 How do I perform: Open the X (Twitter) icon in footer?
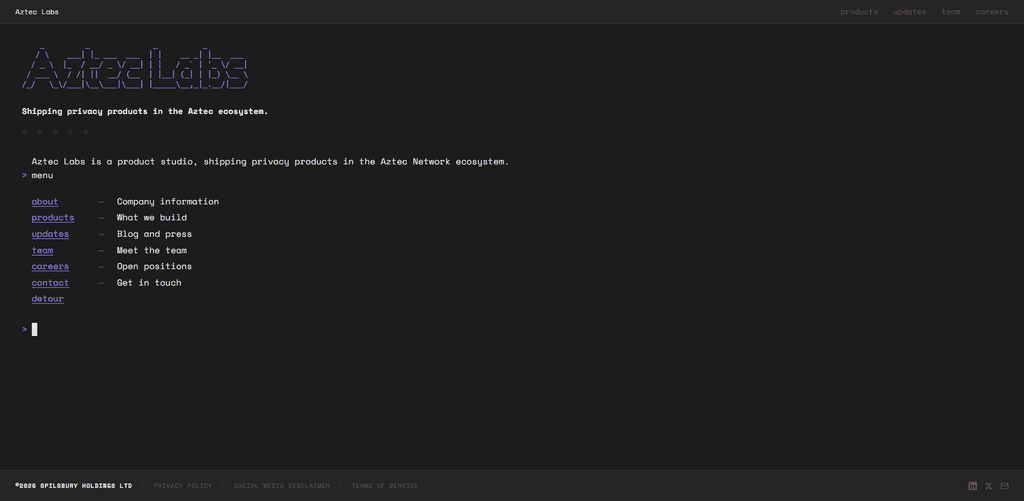pos(988,485)
